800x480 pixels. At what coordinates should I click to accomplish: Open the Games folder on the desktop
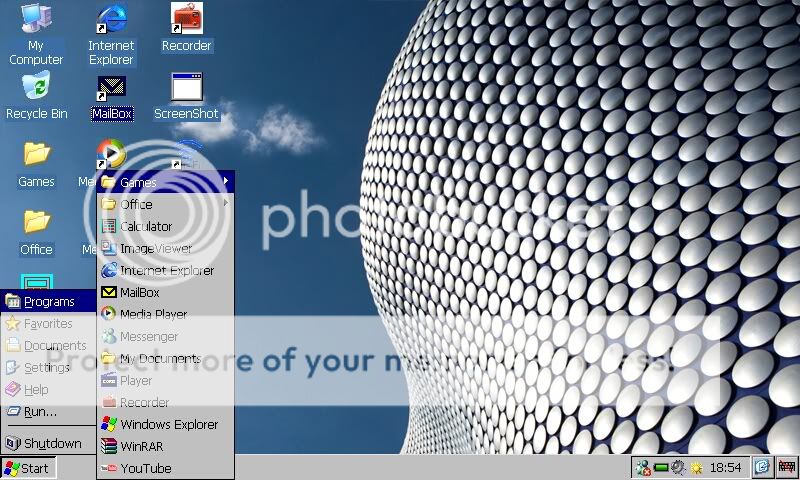(36, 164)
